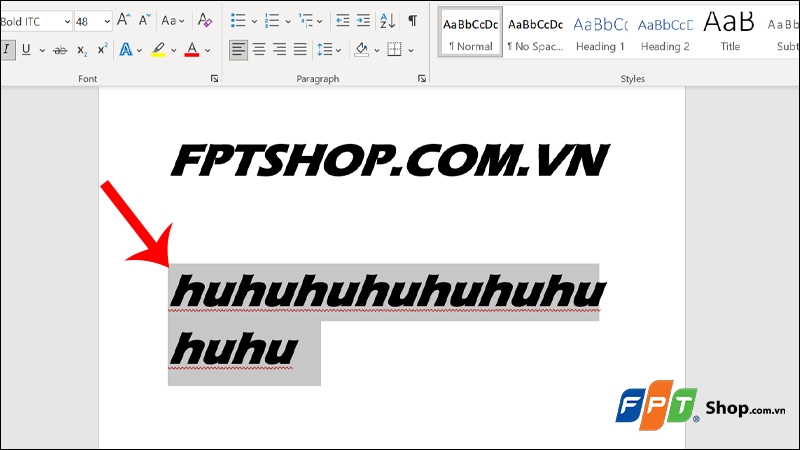The height and width of the screenshot is (450, 800).
Task: Open numbering library dropdown arrow
Action: point(288,21)
